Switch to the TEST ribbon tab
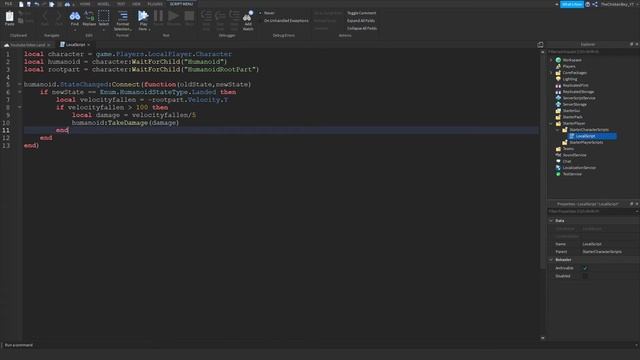 [121, 4]
